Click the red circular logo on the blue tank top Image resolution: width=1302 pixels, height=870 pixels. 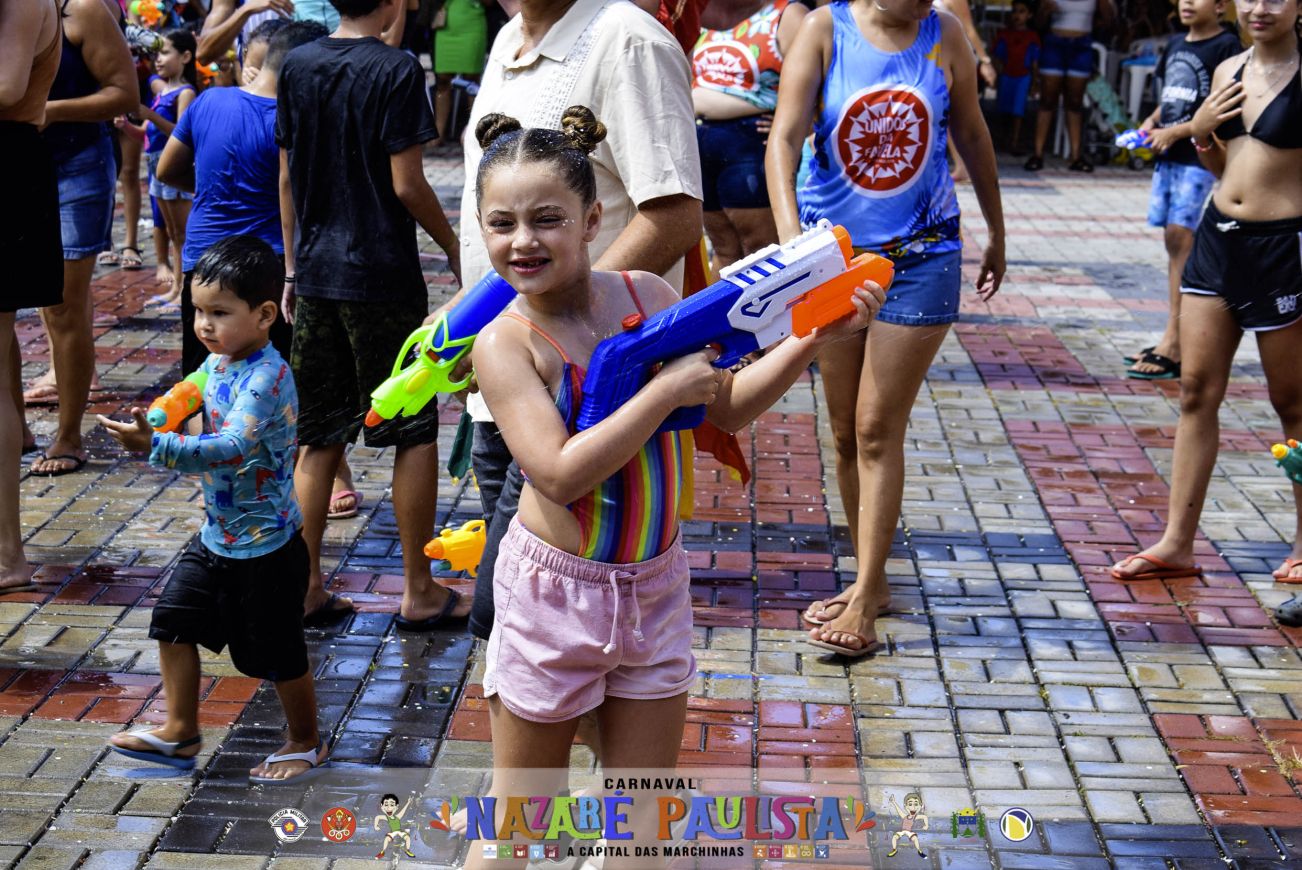tap(883, 139)
